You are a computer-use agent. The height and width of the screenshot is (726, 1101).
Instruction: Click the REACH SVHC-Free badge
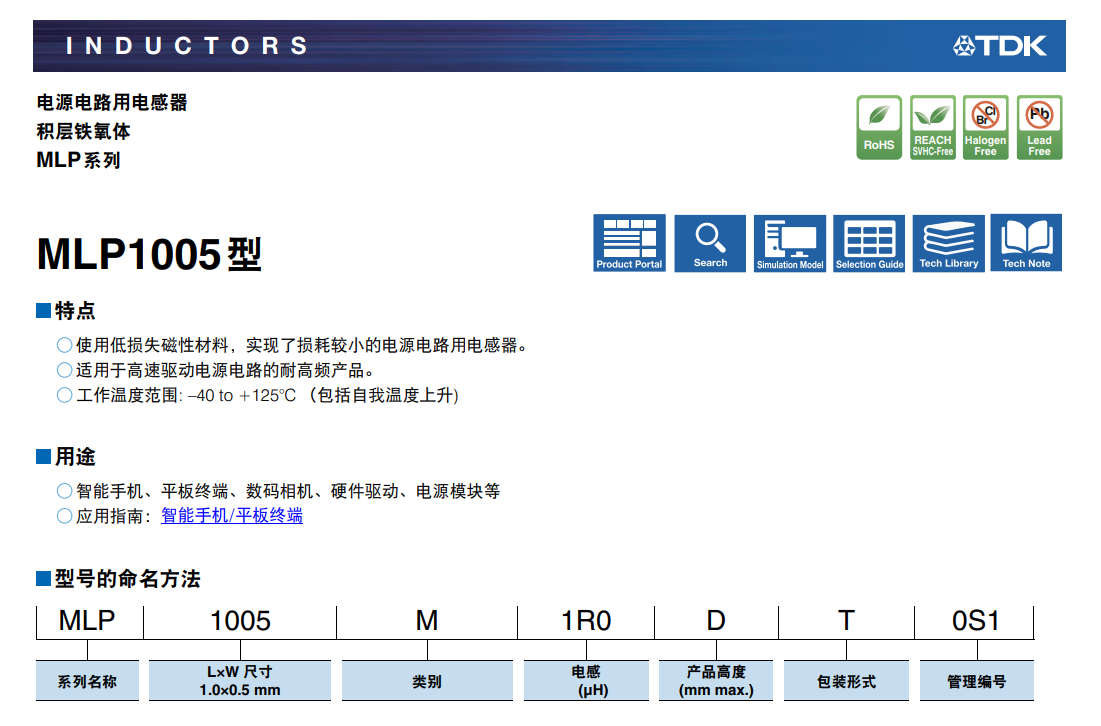[x=932, y=127]
